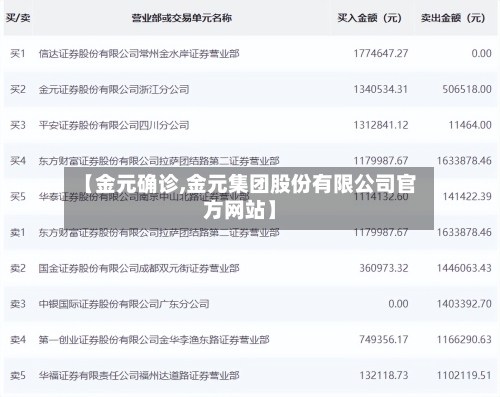Image resolution: width=500 pixels, height=397 pixels.
Task: Click 第一创业证券股份有限公司金华李渔东路证券营业部 name
Action: tap(154, 340)
